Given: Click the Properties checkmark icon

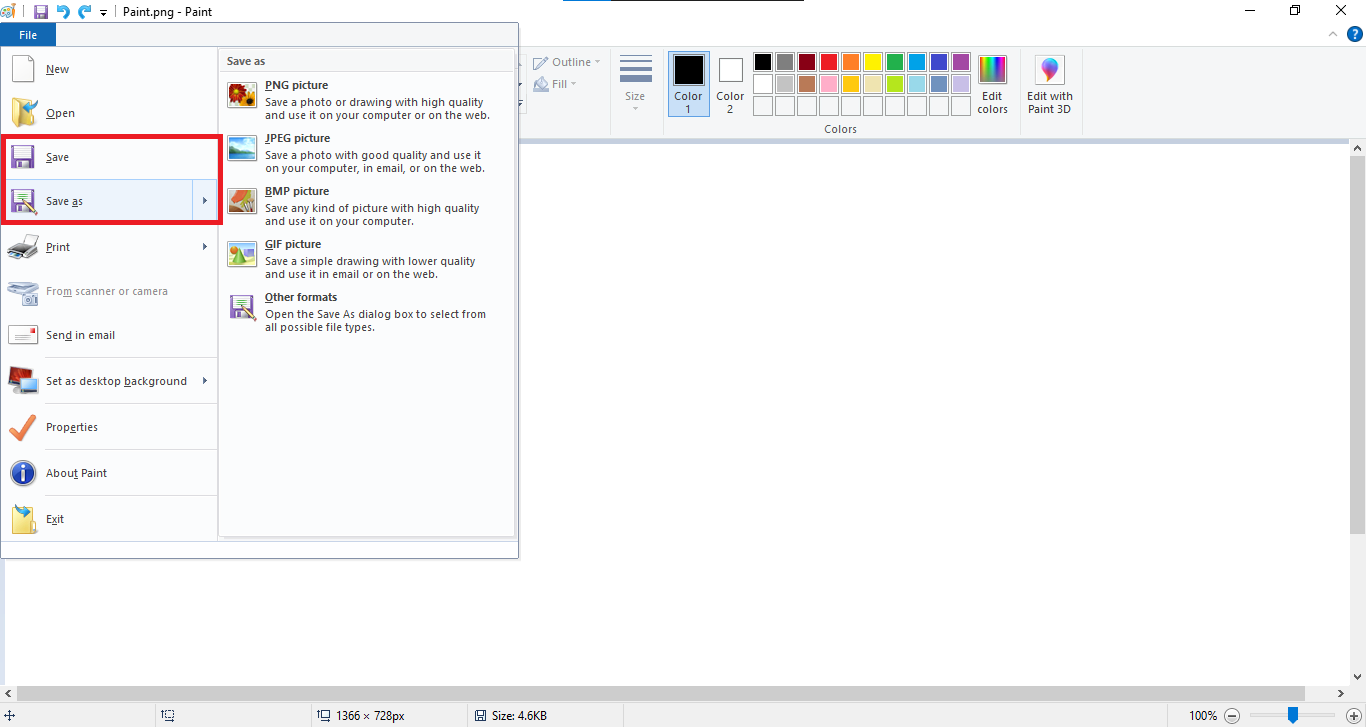Looking at the screenshot, I should tap(23, 427).
